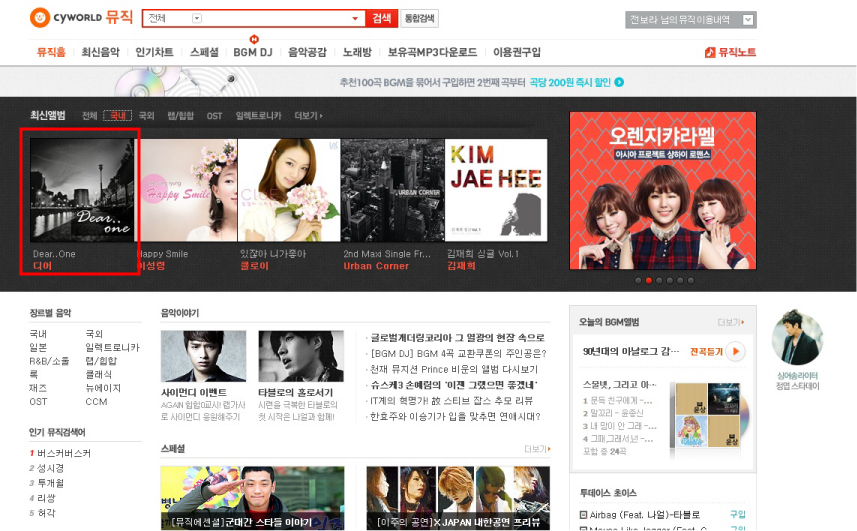Click popular search term 허각
Screen dimensions: 857x531
(46, 513)
